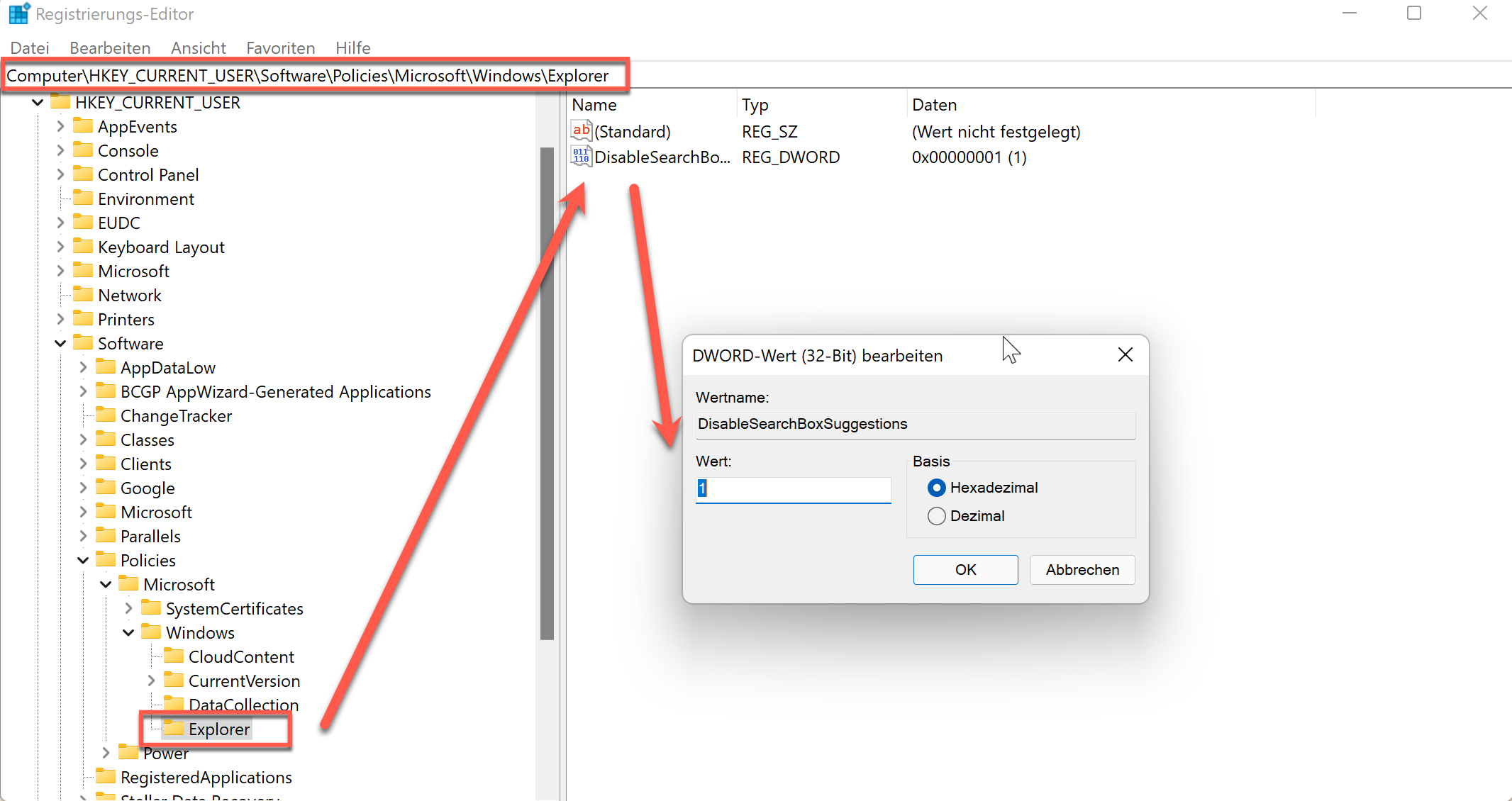Screen dimensions: 1512x801
Task: Expand the AppDataLow key
Action: point(83,368)
